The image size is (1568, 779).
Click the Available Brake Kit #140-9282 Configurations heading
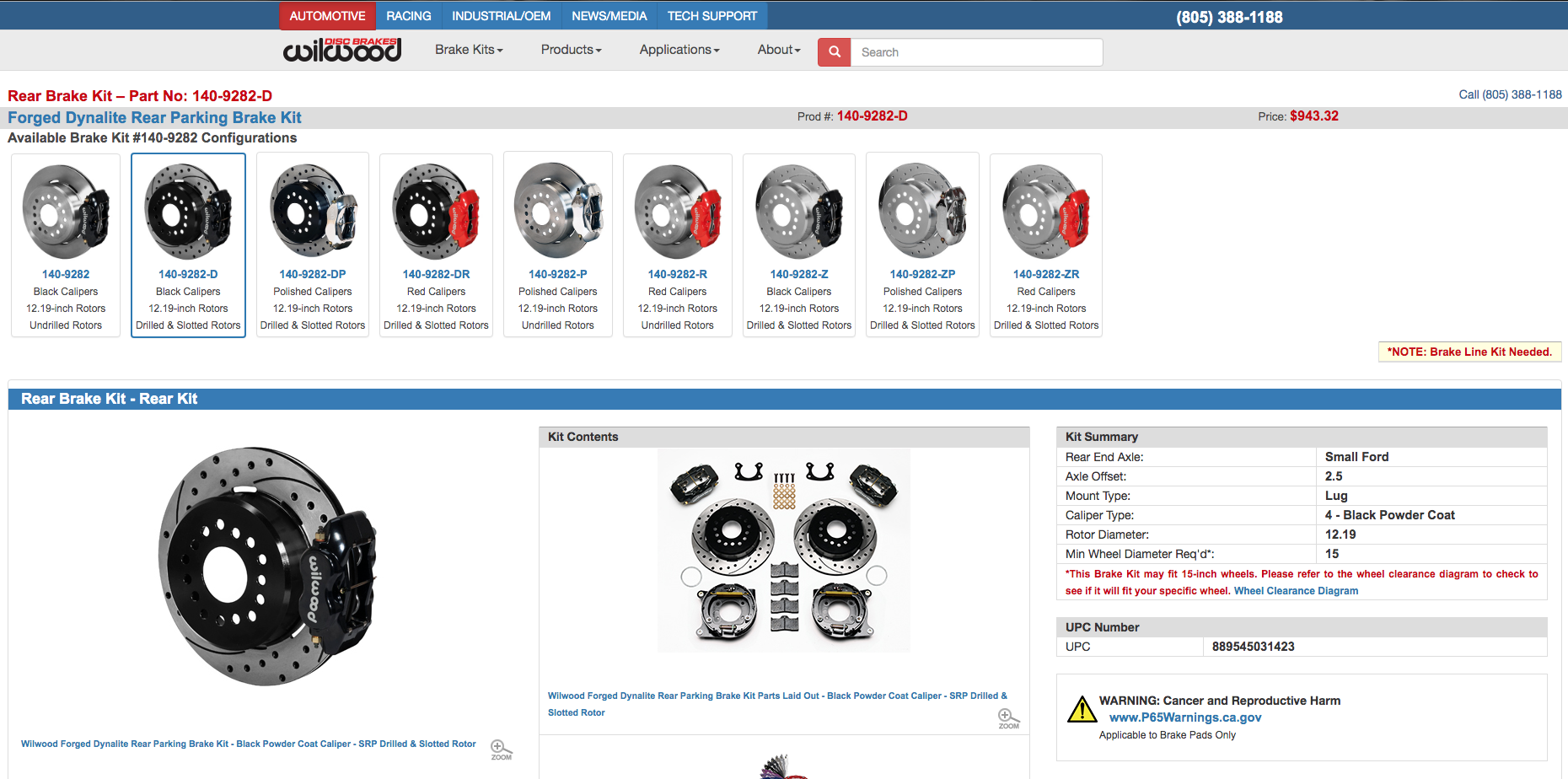153,137
